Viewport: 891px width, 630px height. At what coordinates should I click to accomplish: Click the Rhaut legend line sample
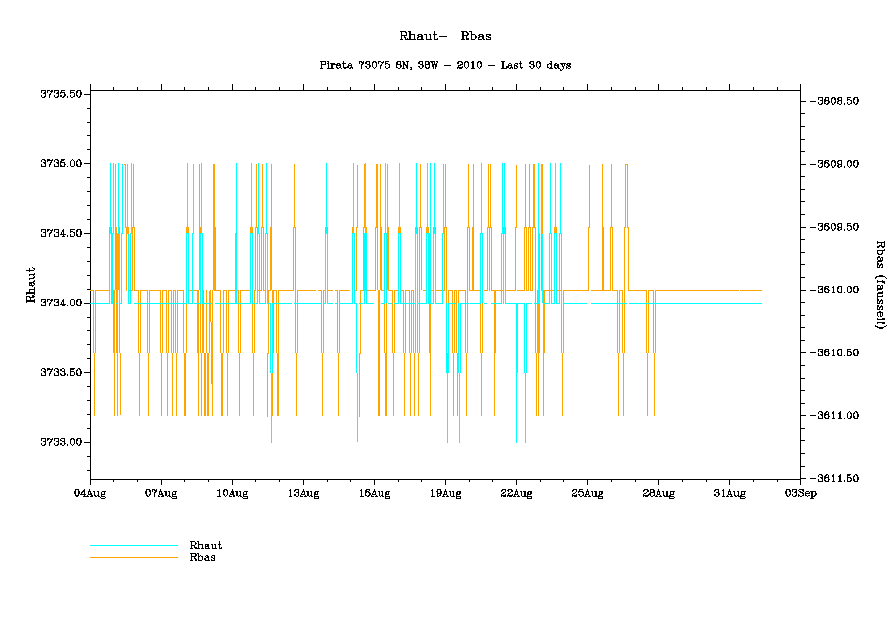(133, 546)
